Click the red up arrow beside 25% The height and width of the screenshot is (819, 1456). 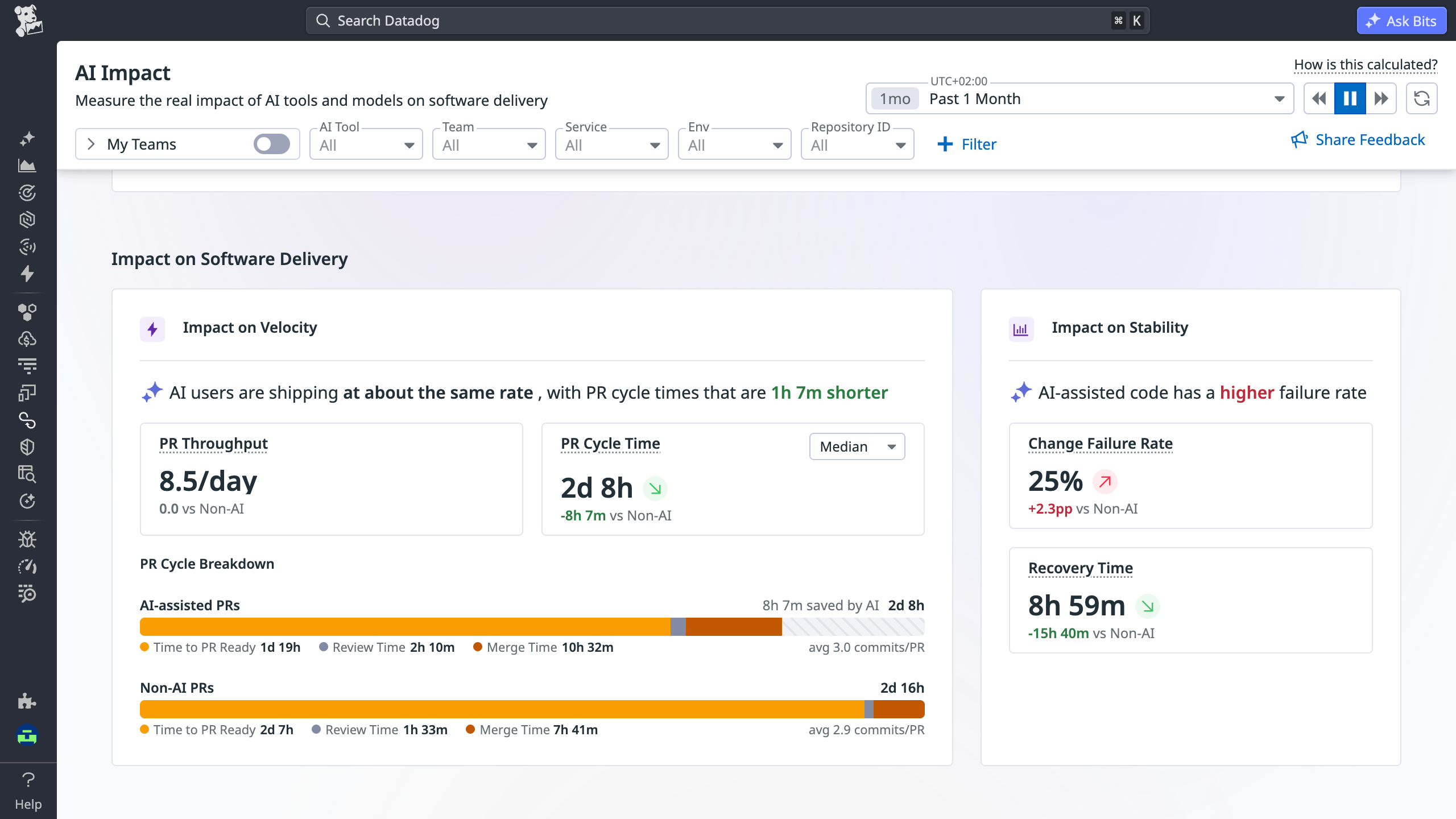coord(1105,482)
